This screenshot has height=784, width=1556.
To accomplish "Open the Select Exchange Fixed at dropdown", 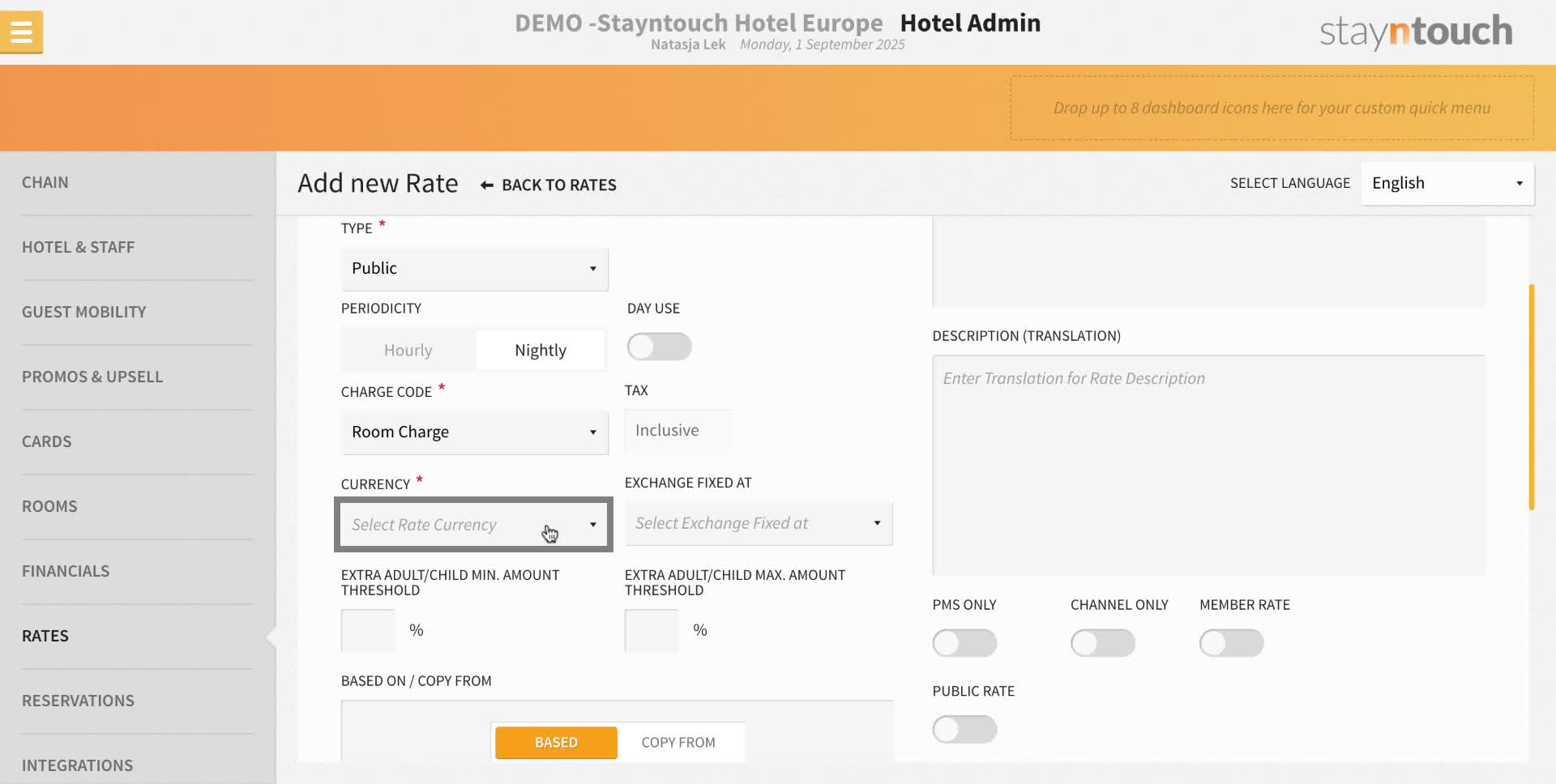I will point(759,523).
